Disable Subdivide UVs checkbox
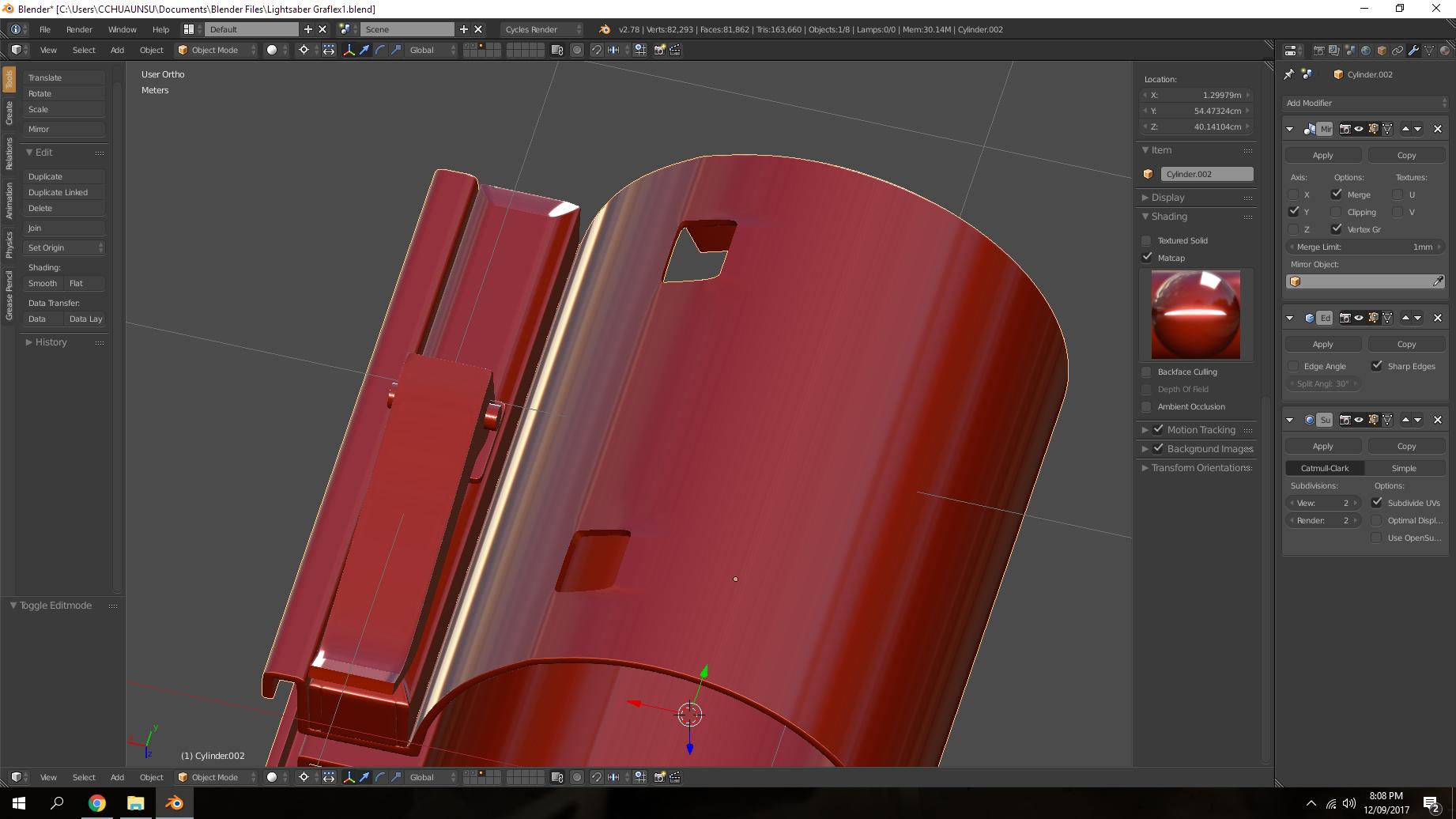 [x=1377, y=503]
